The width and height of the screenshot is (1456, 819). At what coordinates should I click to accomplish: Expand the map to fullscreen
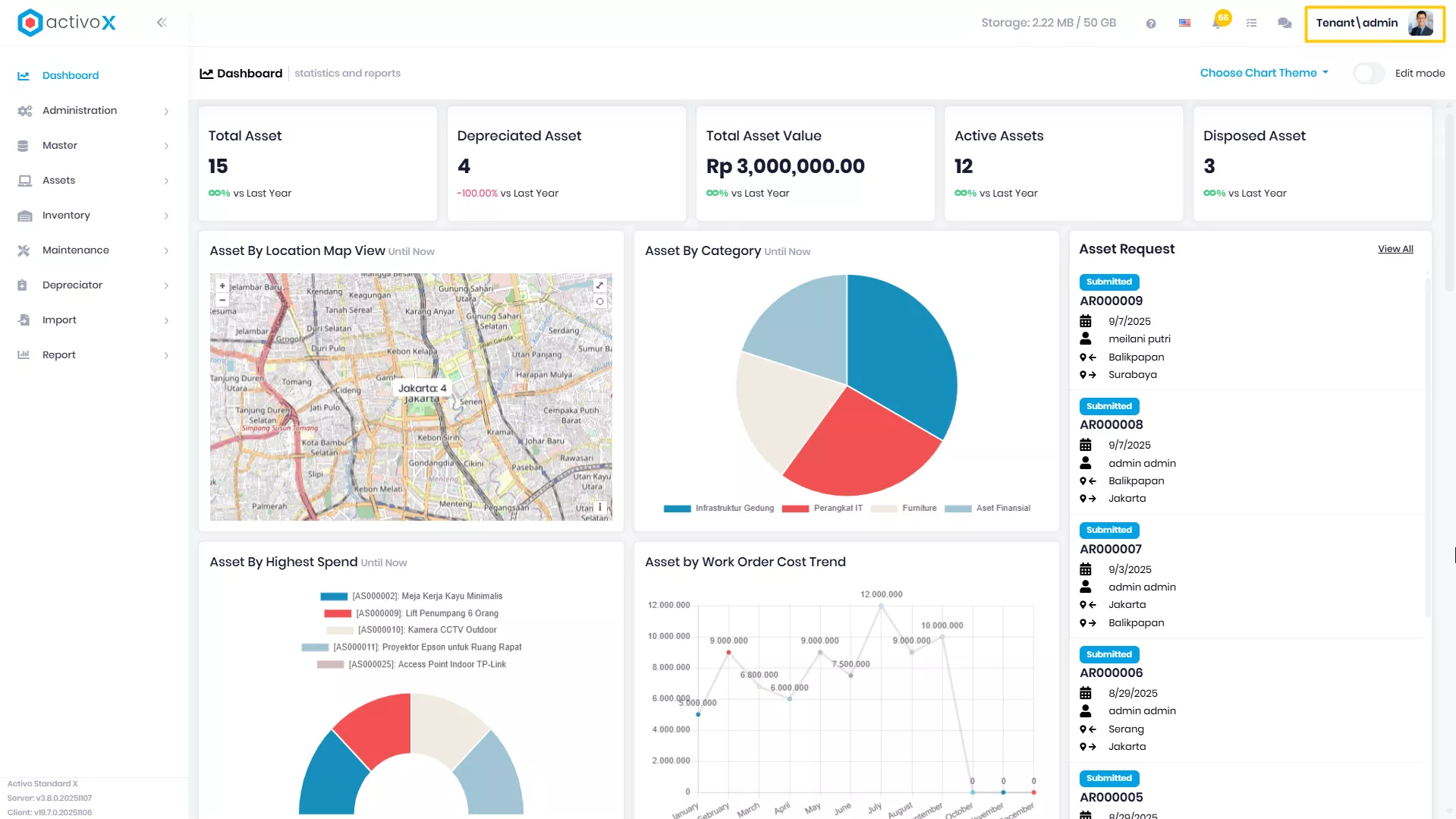(x=599, y=285)
